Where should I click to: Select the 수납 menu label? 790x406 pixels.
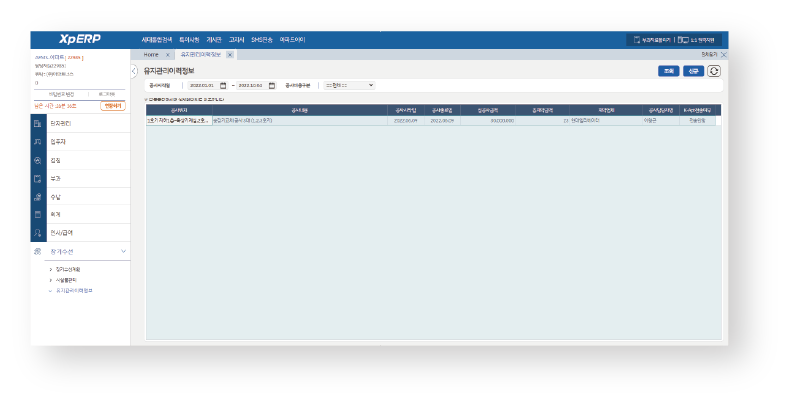click(55, 197)
